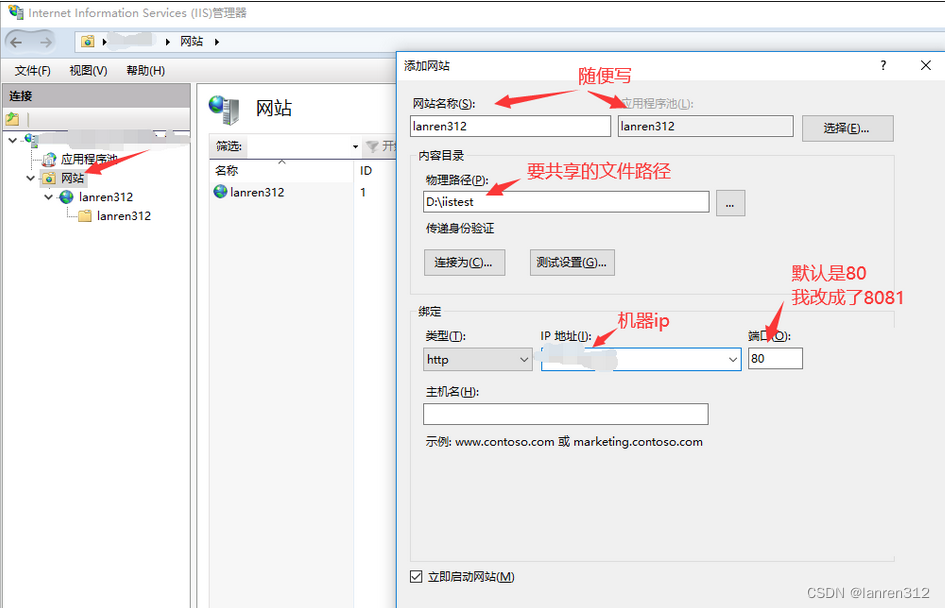Open the IP 地址 combo box dropdown arrow
Viewport: 945px width, 608px height.
pyautogui.click(x=732, y=360)
